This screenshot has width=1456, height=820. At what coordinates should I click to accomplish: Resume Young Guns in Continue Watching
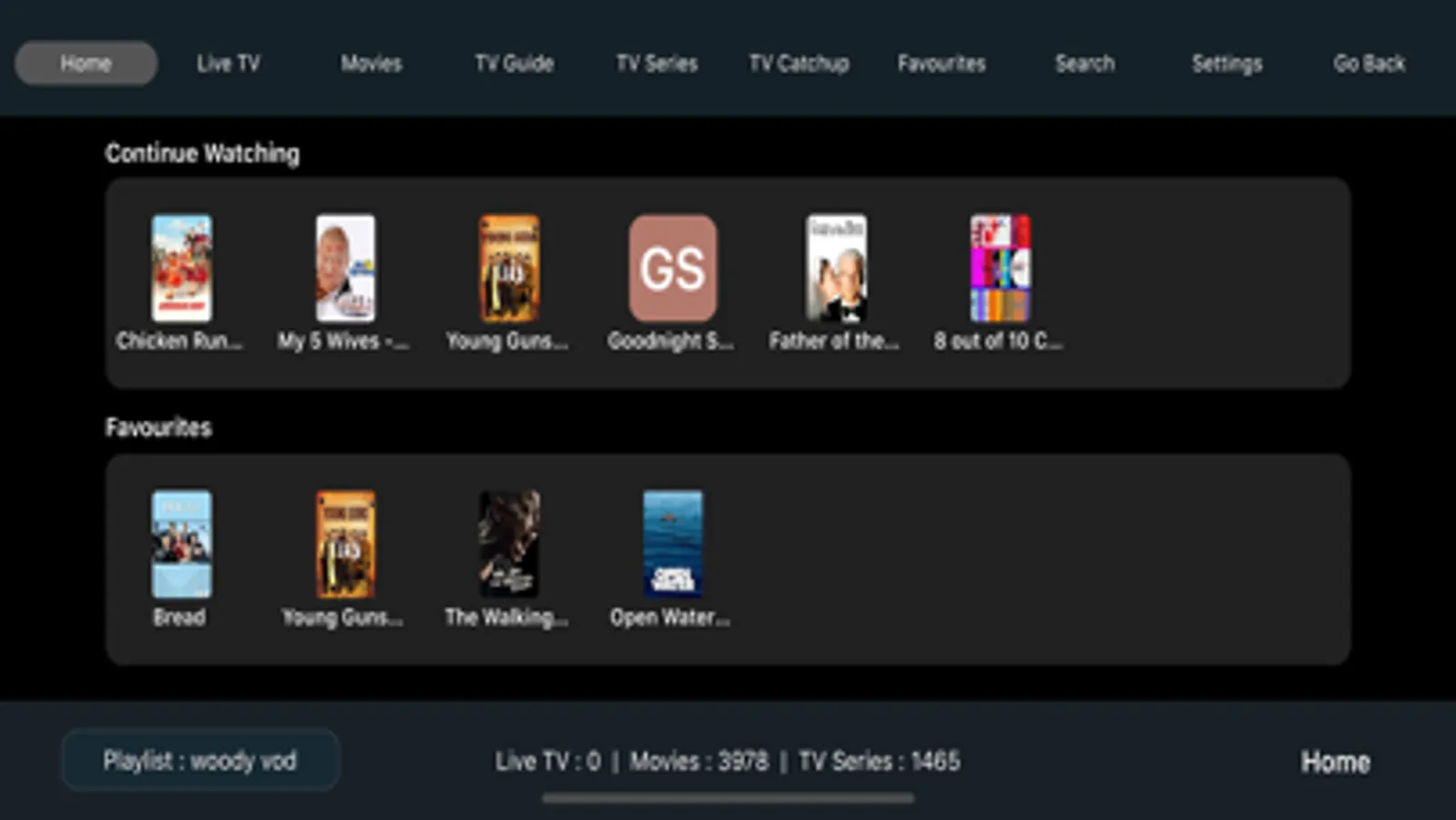tap(509, 268)
